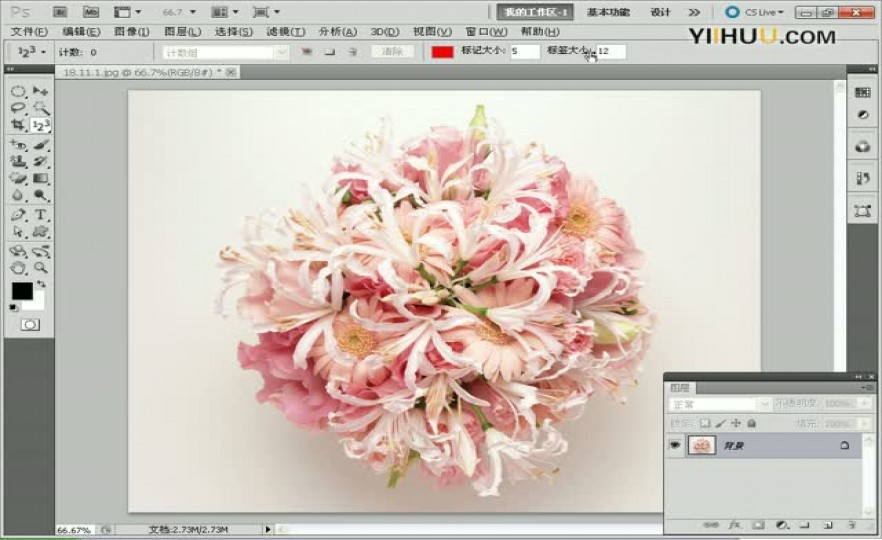Select the Blur tool
This screenshot has height=540, width=882.
point(19,196)
